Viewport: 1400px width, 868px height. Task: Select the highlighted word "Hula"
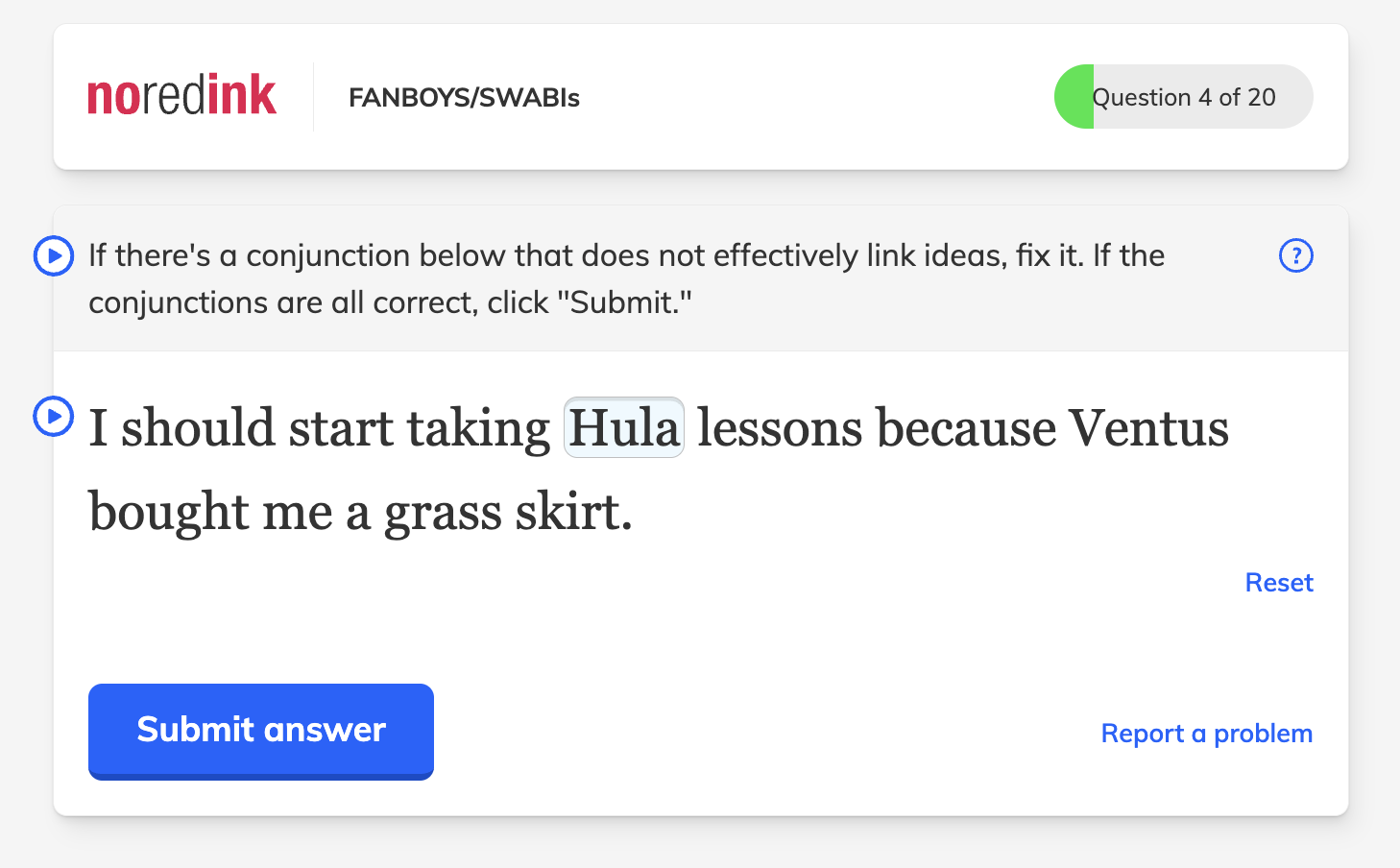click(624, 427)
